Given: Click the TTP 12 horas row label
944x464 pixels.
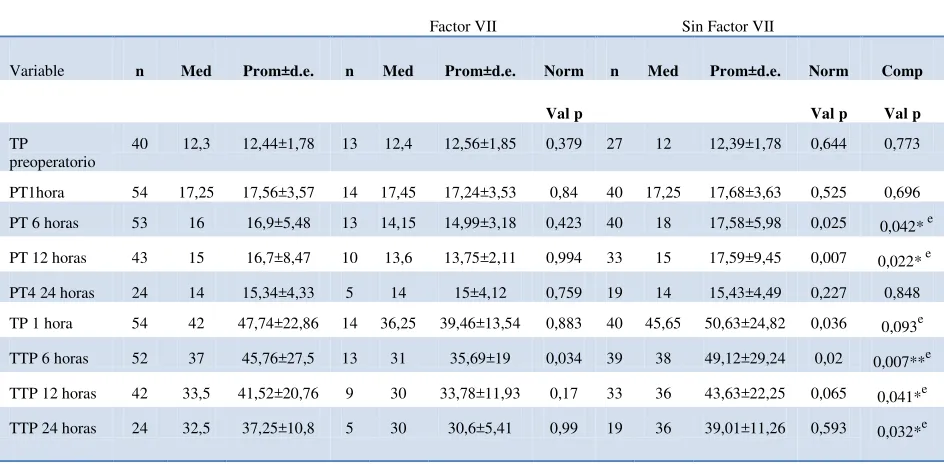Looking at the screenshot, I should (x=52, y=394).
